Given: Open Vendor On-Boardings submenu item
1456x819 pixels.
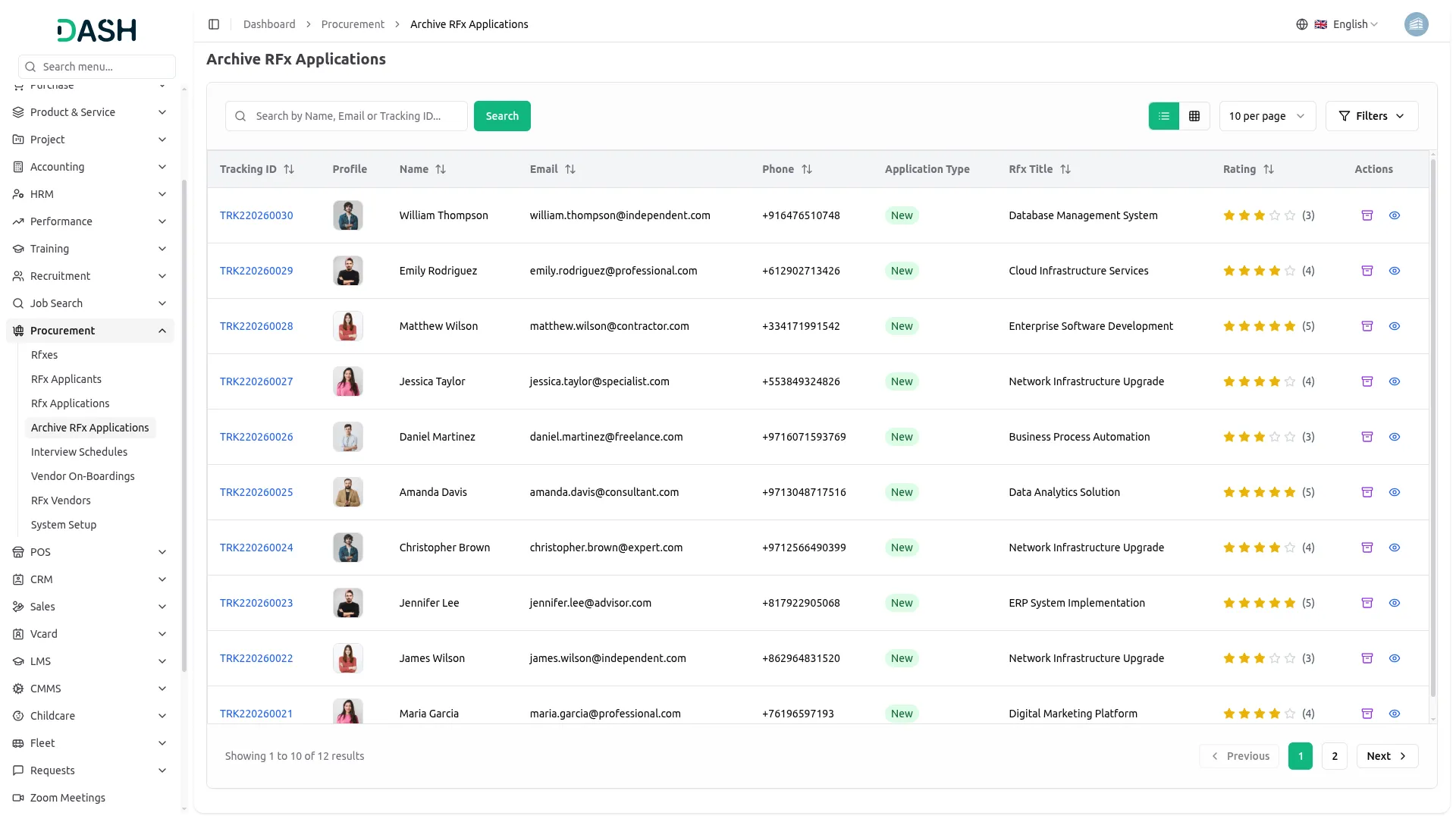Looking at the screenshot, I should coord(83,476).
